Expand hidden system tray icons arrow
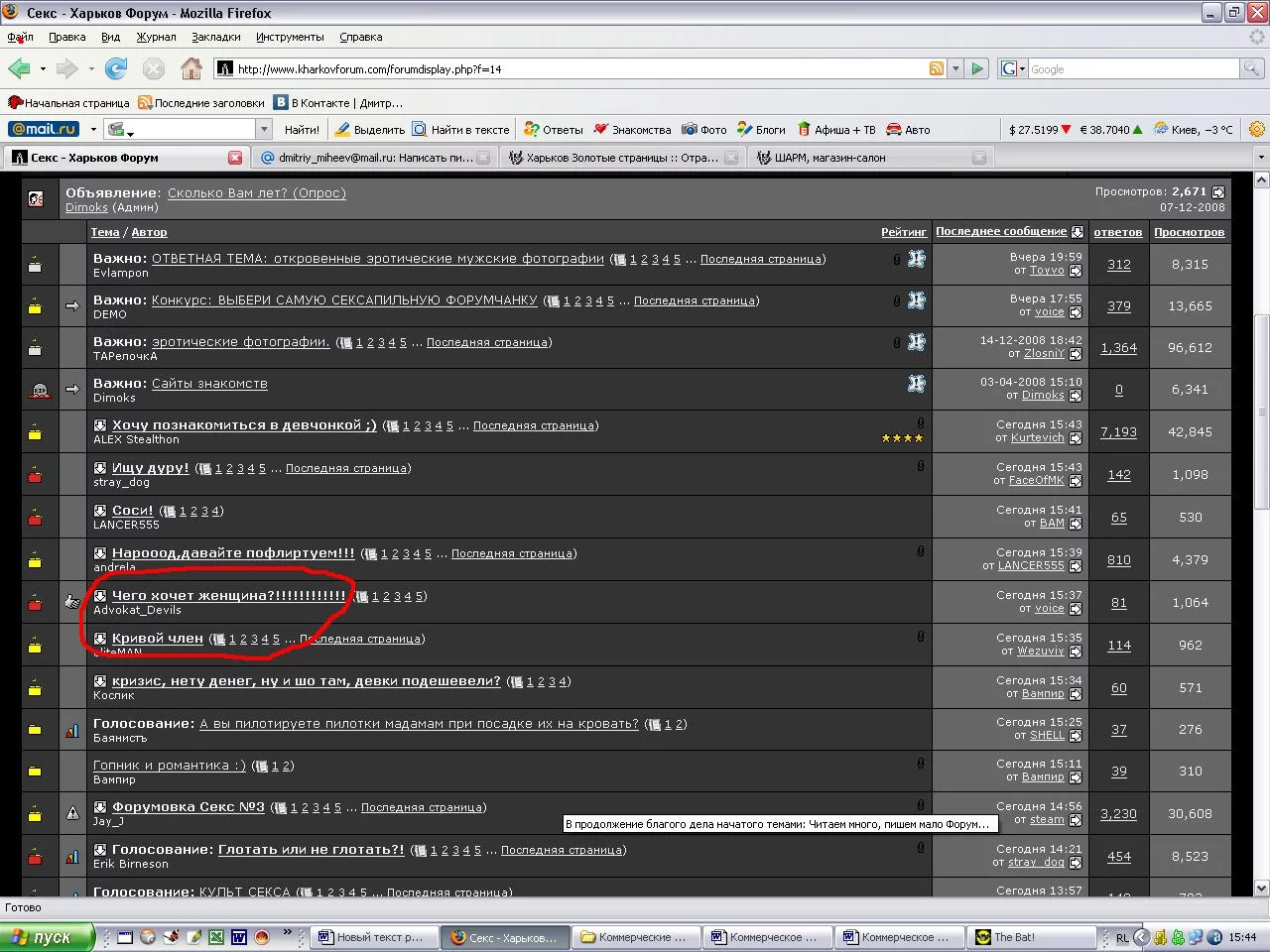Screen dimensions: 1270x952 [x=1142, y=937]
